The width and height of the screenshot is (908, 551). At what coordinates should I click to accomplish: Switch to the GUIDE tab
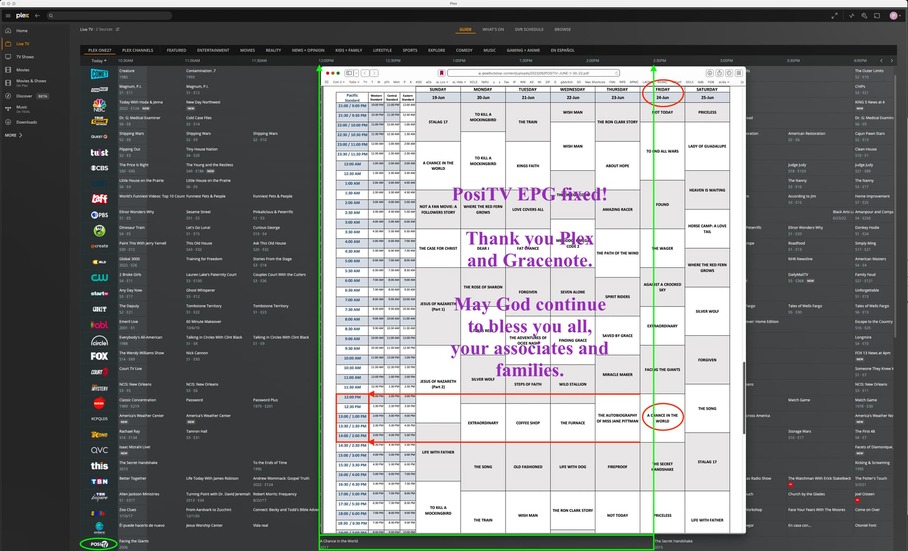(x=466, y=30)
